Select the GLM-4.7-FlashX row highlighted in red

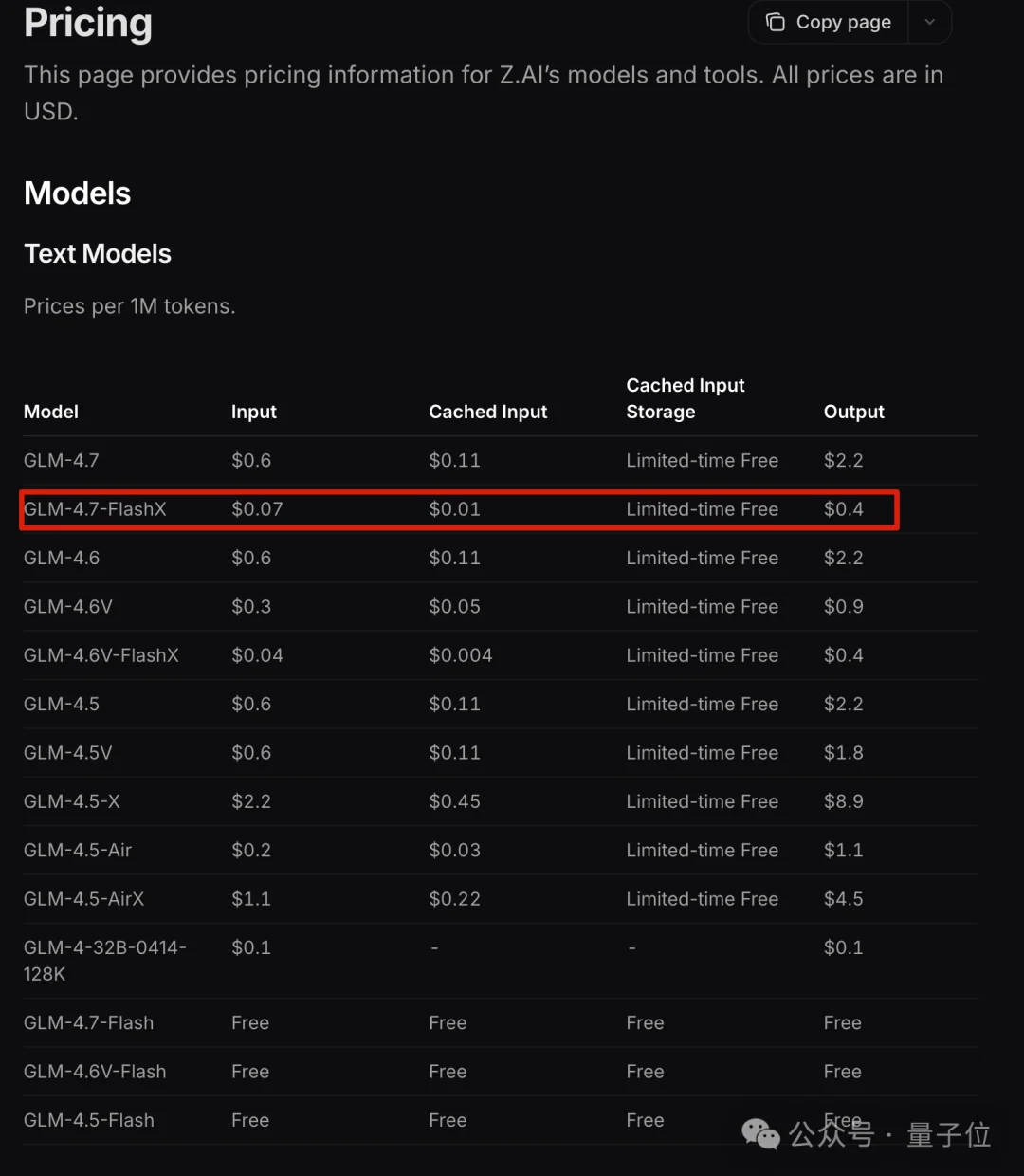458,509
